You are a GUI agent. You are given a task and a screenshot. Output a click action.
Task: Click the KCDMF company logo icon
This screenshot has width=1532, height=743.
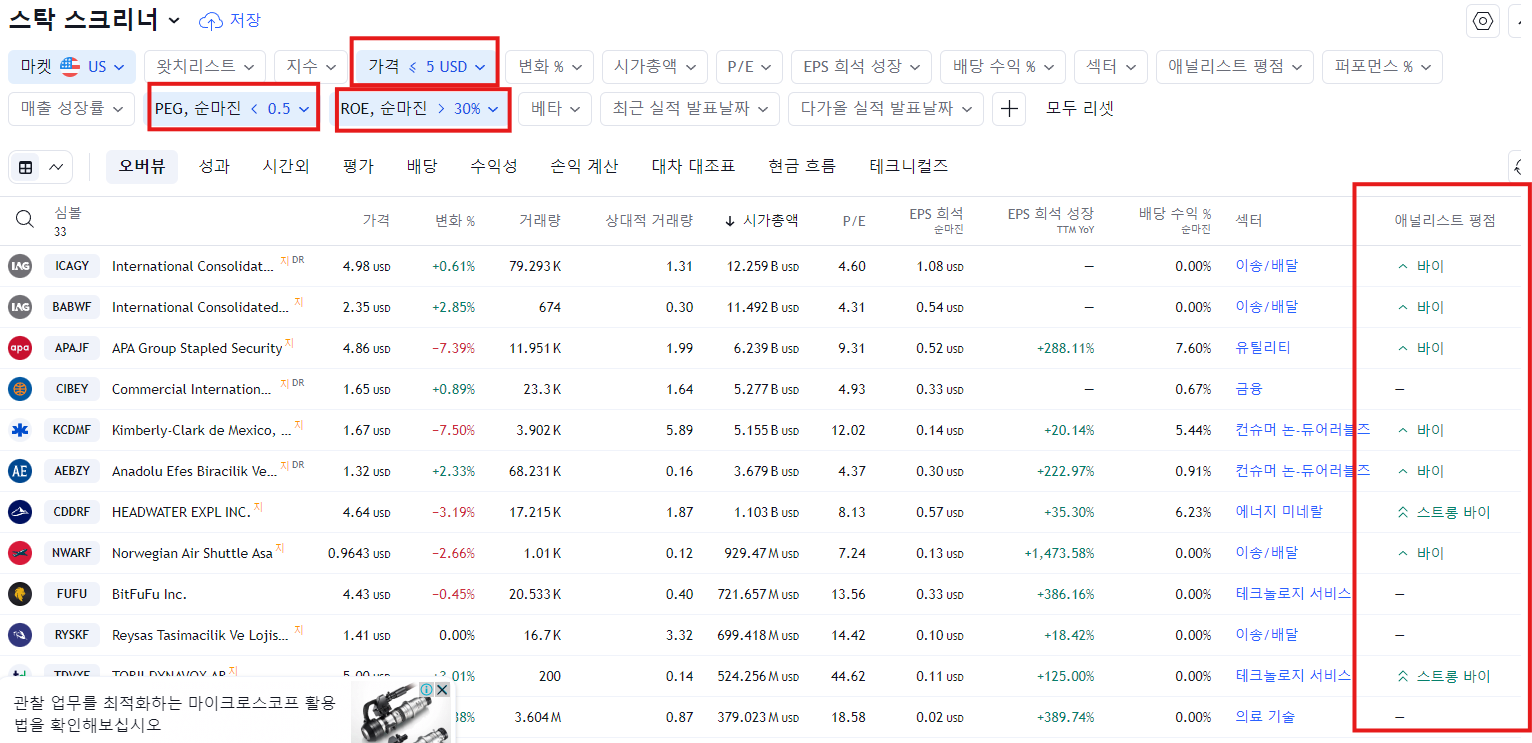point(20,430)
